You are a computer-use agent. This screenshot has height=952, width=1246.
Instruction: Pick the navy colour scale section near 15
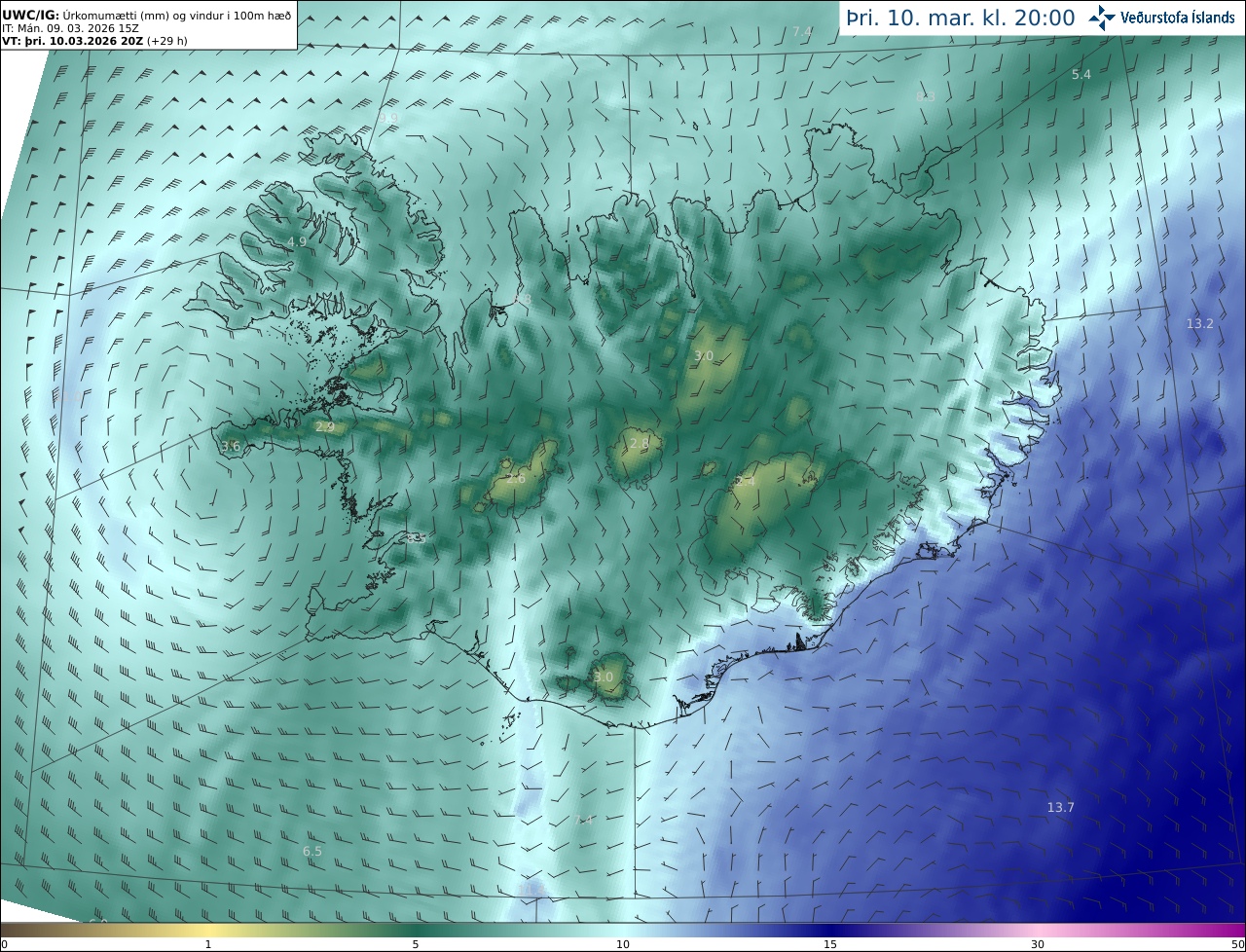pos(830,930)
